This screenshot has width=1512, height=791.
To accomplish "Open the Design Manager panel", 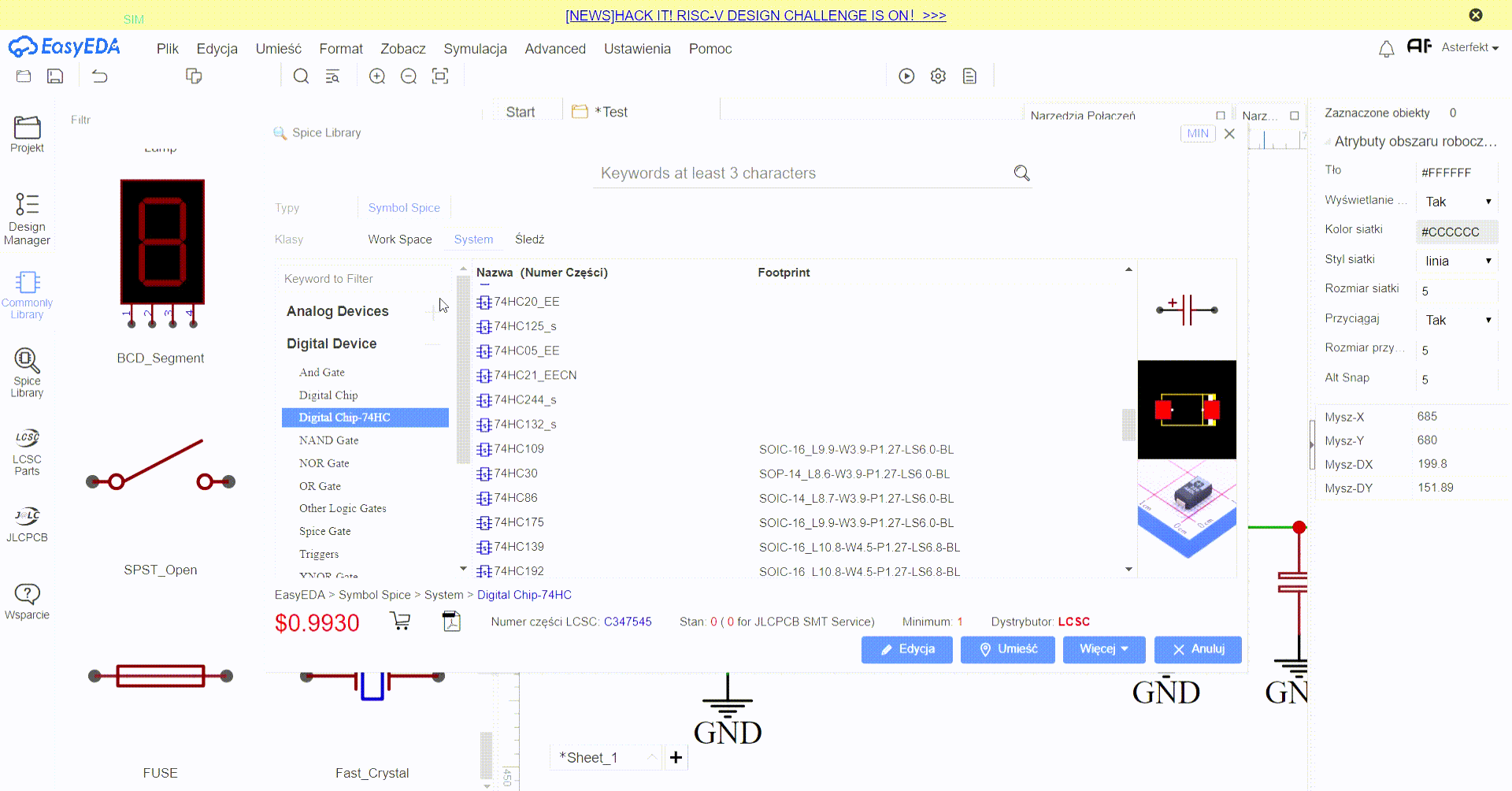I will point(27,219).
